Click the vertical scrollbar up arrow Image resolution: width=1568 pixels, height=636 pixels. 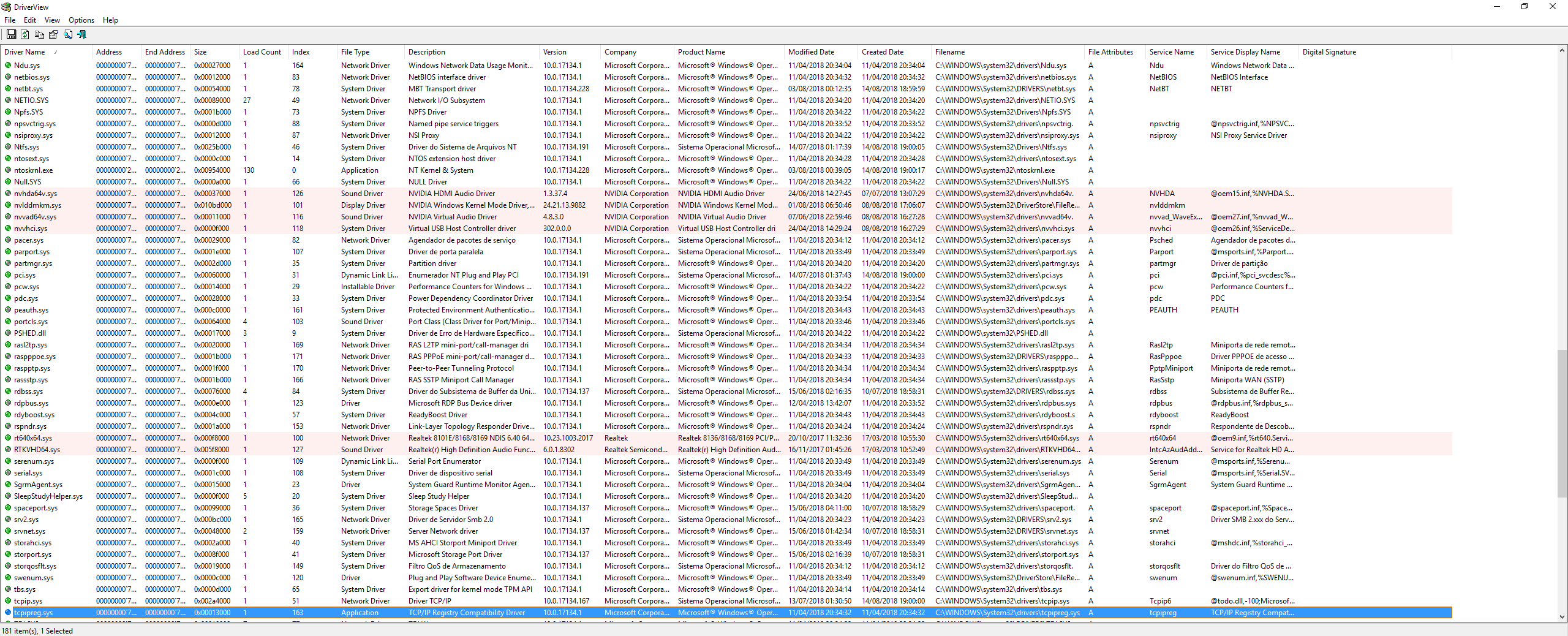(x=1562, y=51)
